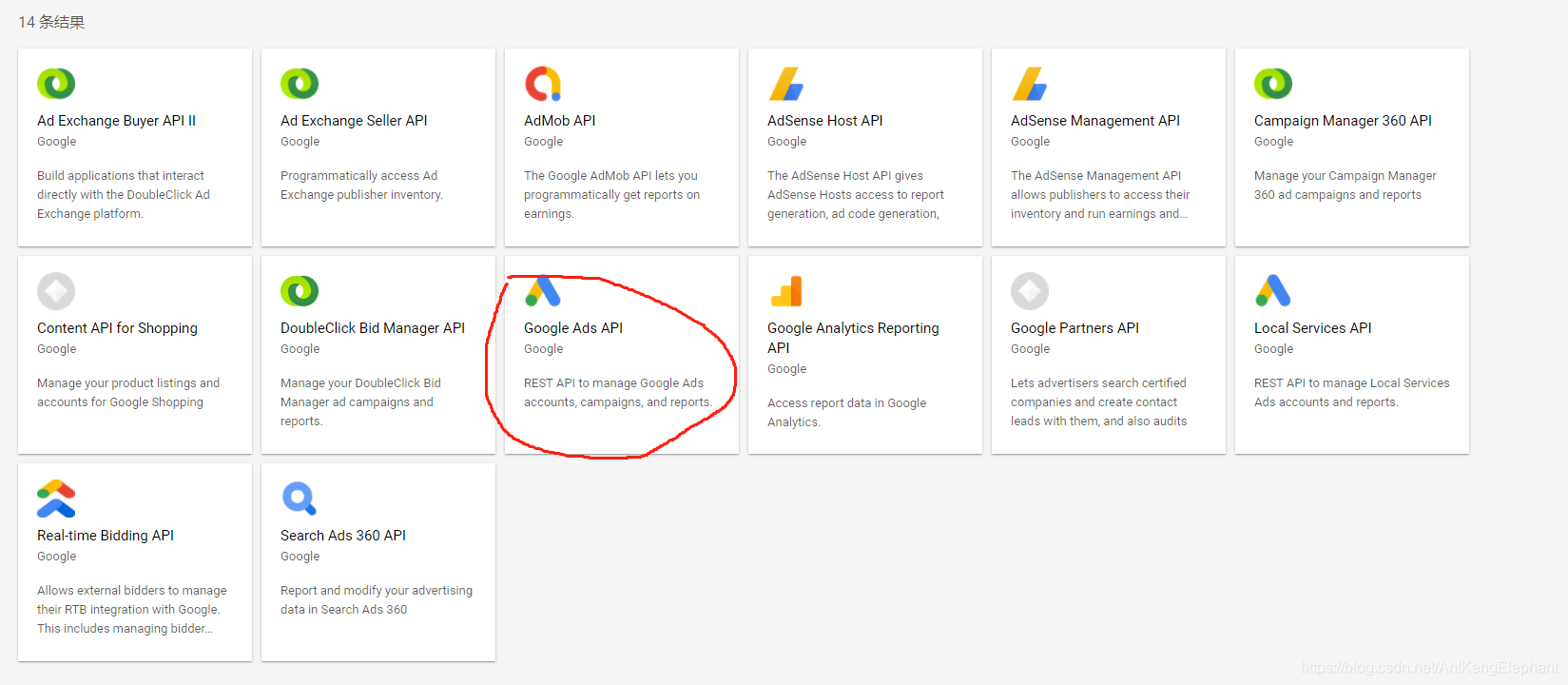Click the Google Partners API gray icon
The image size is (1568, 685).
pos(1030,291)
